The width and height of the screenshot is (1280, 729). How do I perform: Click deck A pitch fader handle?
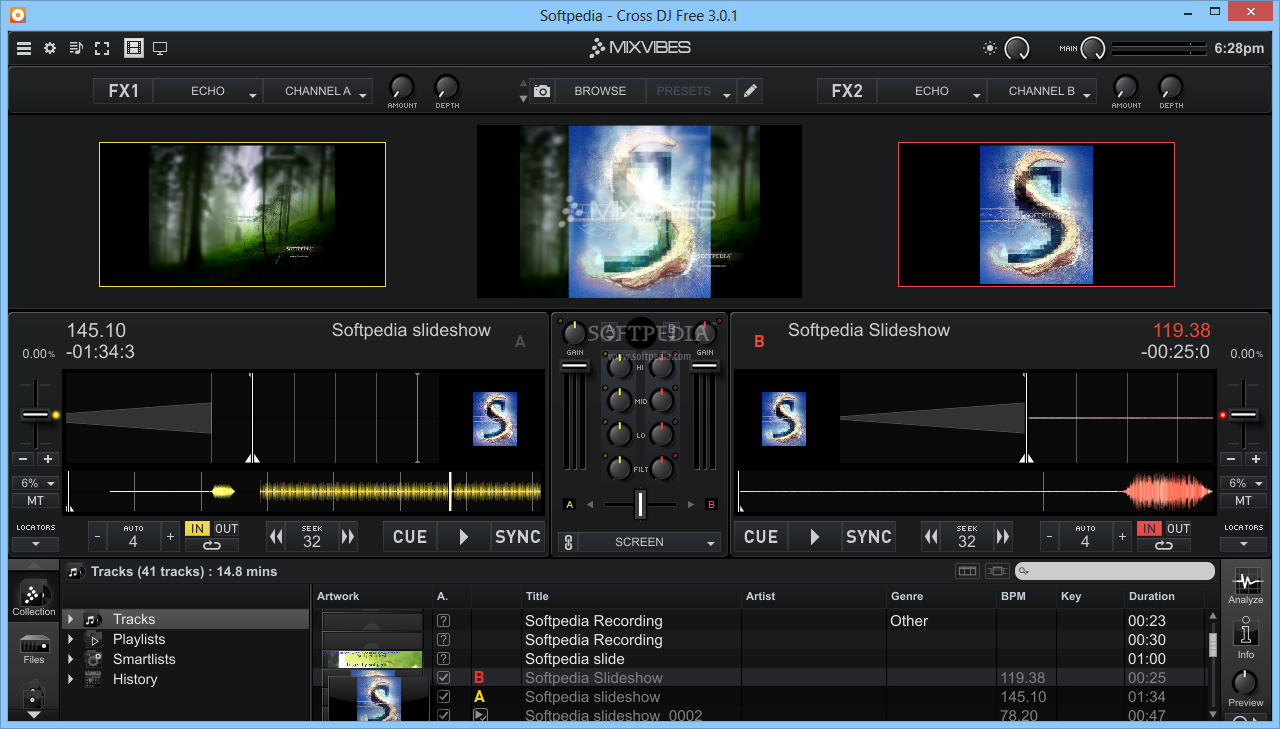point(35,415)
